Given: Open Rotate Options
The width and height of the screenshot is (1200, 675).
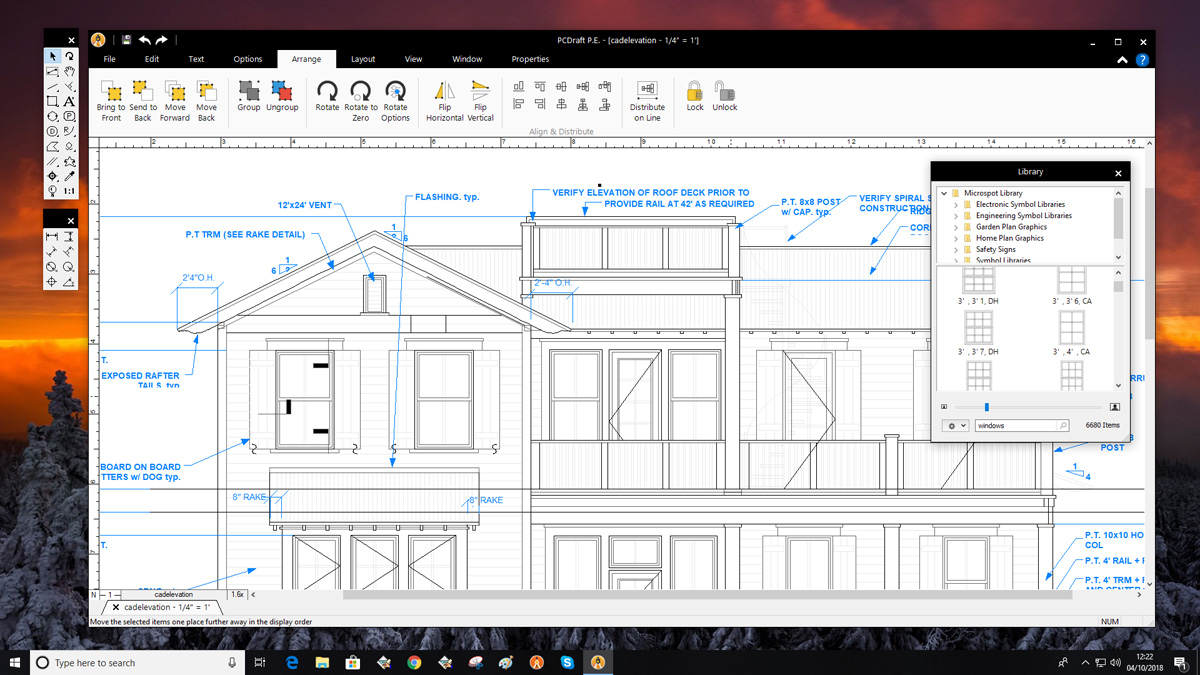Looking at the screenshot, I should 395,92.
